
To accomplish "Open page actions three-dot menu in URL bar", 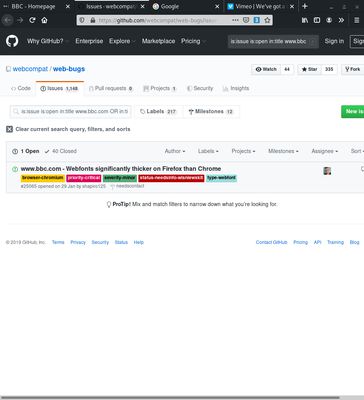I will click(x=235, y=20).
